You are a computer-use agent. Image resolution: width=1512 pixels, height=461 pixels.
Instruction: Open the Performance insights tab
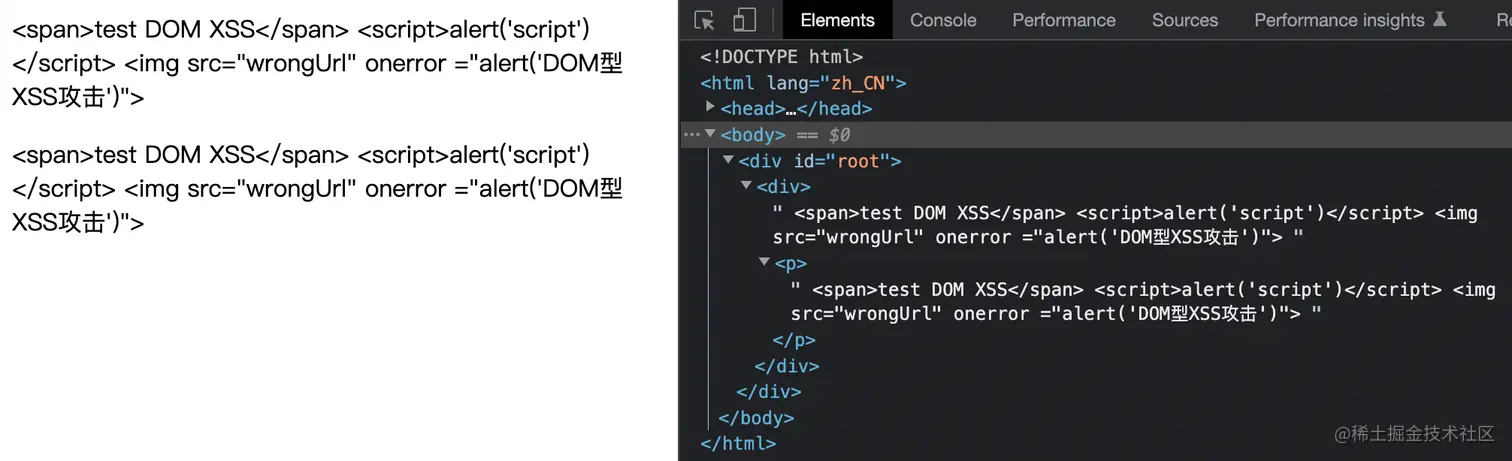tap(1350, 20)
